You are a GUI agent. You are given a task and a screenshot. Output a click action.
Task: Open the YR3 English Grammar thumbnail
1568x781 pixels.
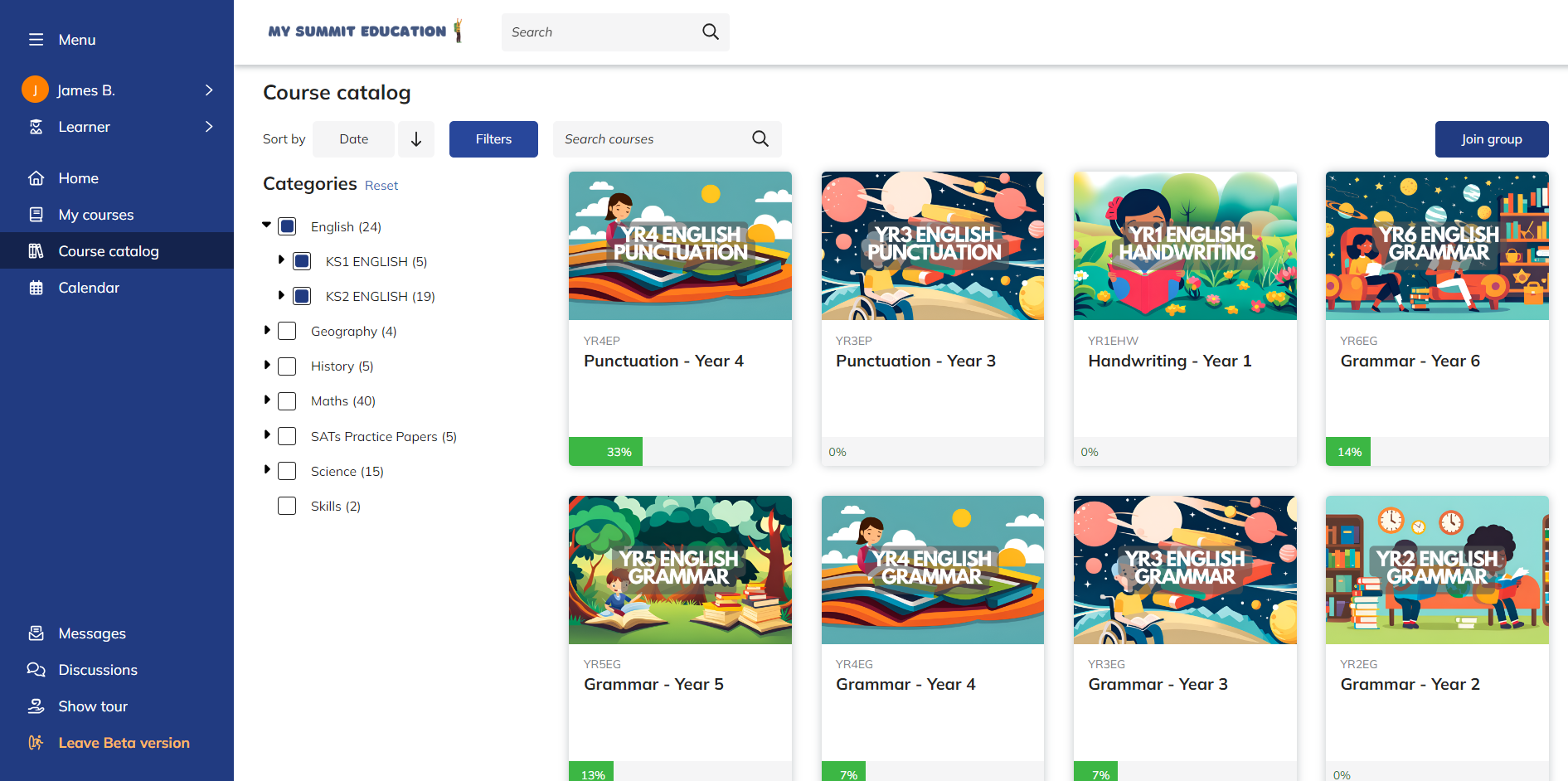click(x=1185, y=570)
